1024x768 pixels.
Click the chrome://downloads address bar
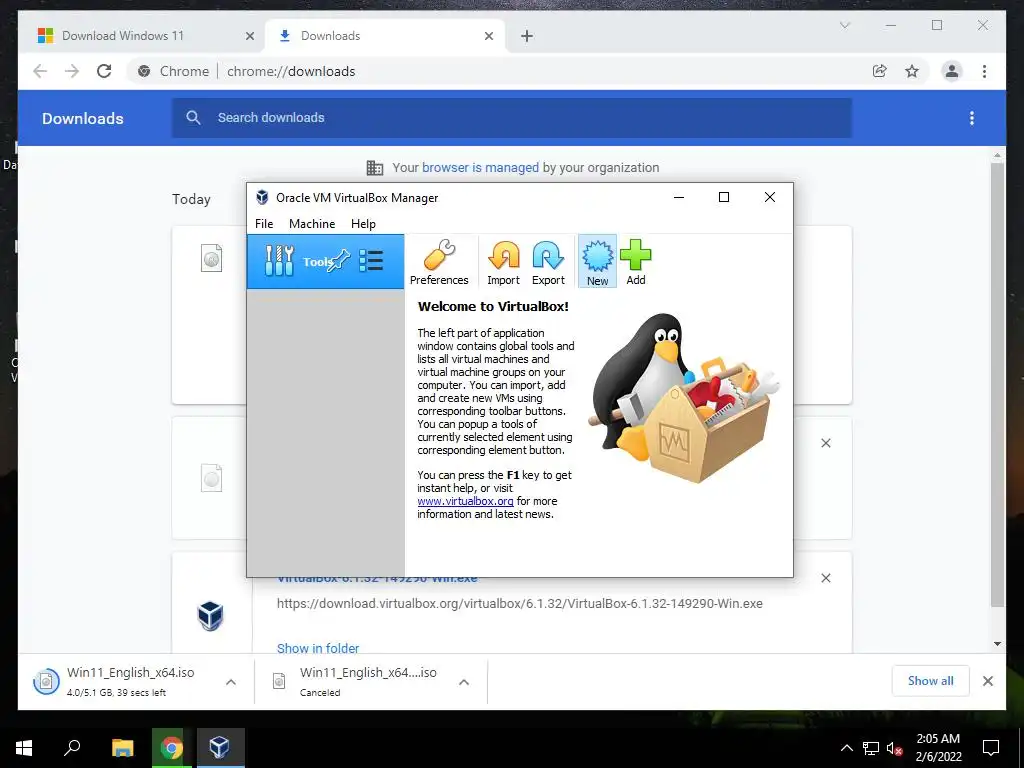496,71
